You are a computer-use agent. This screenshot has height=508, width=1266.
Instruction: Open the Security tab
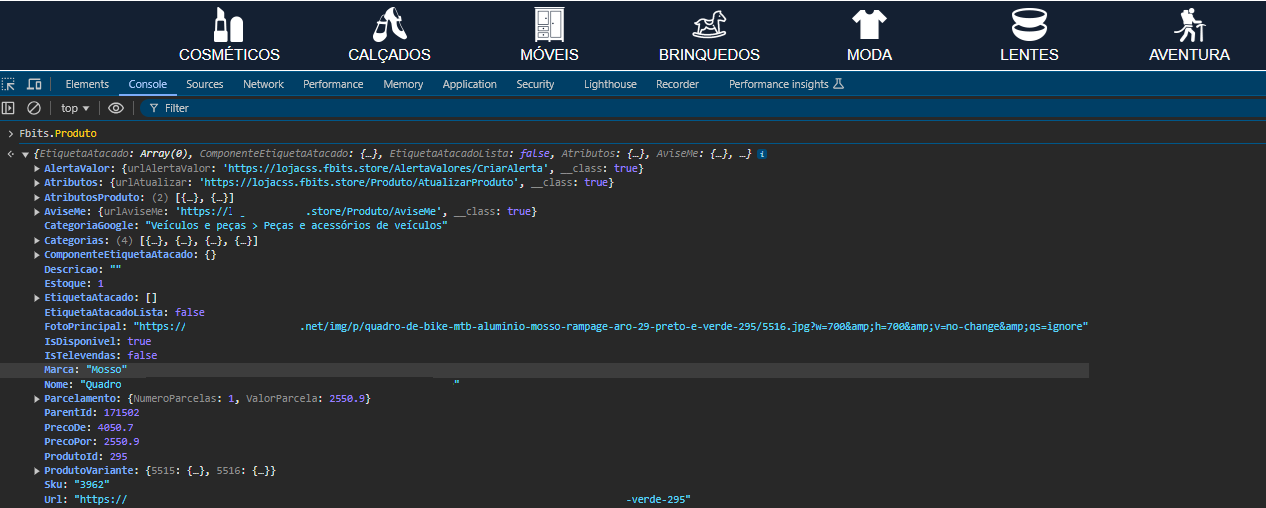535,84
